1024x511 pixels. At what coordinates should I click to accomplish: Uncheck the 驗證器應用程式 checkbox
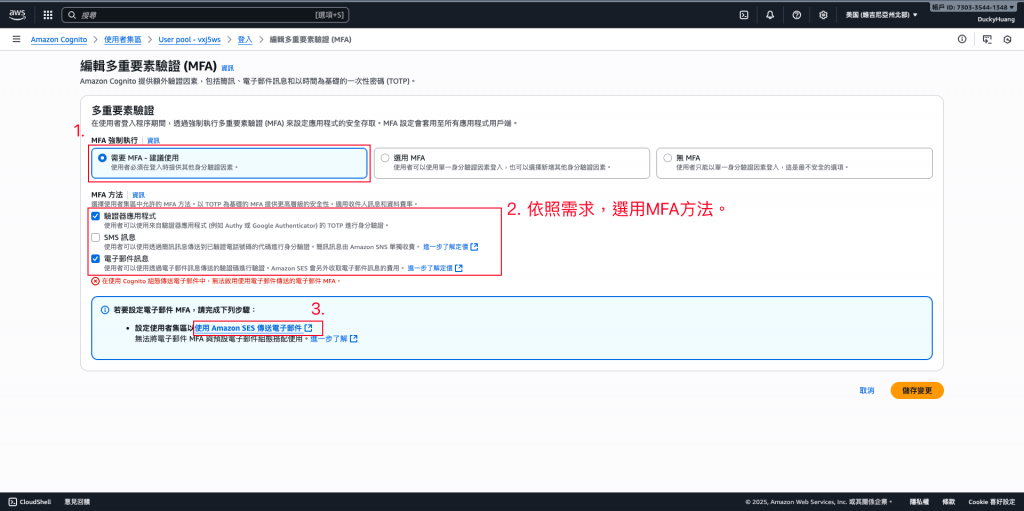click(x=95, y=216)
